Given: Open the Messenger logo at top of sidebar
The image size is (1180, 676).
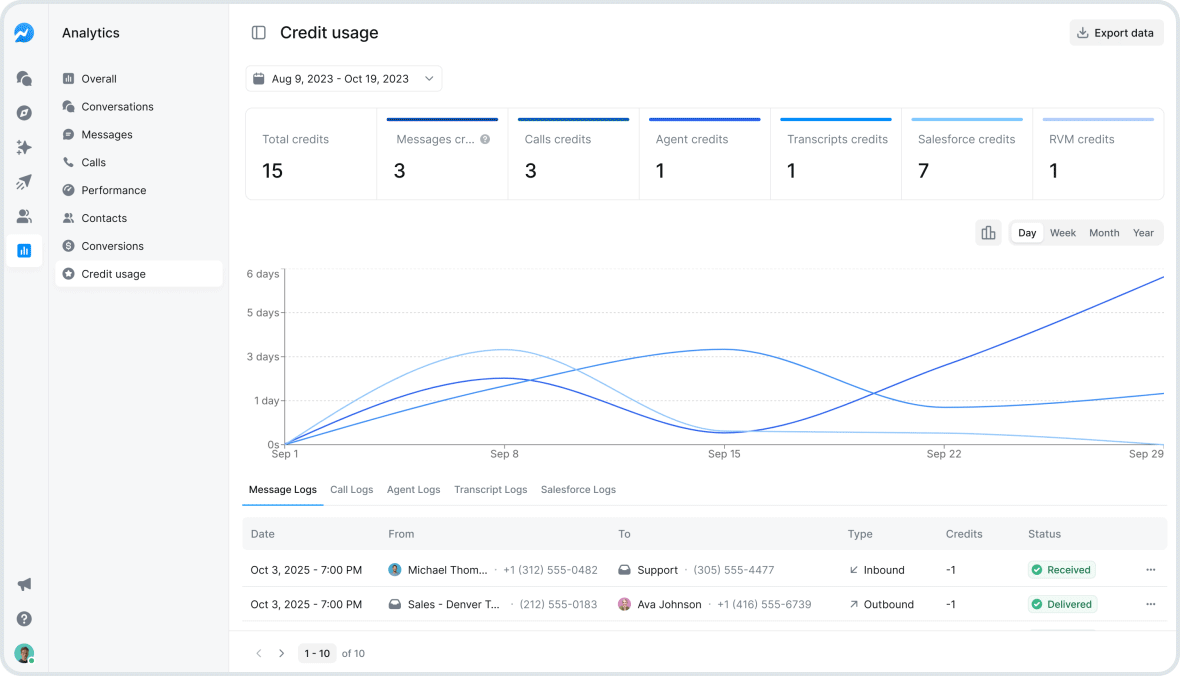Looking at the screenshot, I should 24,32.
